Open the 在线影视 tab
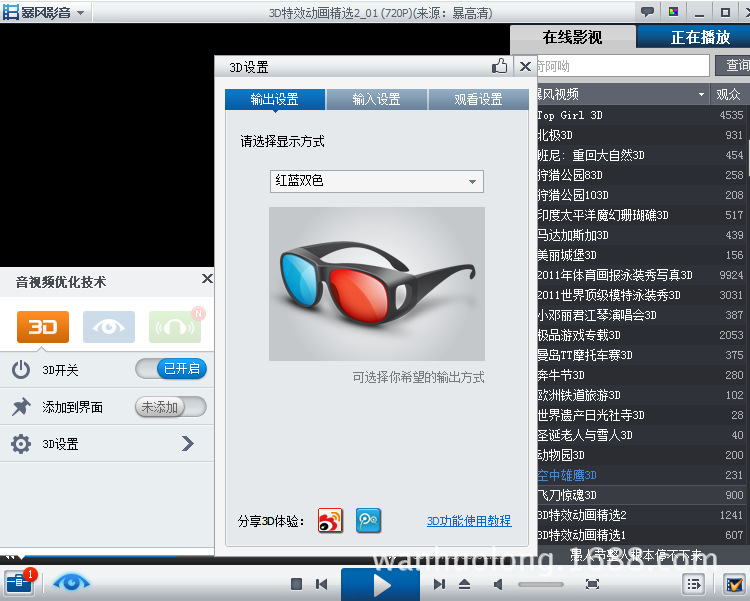Screen dimensions: 750x601 pyautogui.click(x=573, y=37)
